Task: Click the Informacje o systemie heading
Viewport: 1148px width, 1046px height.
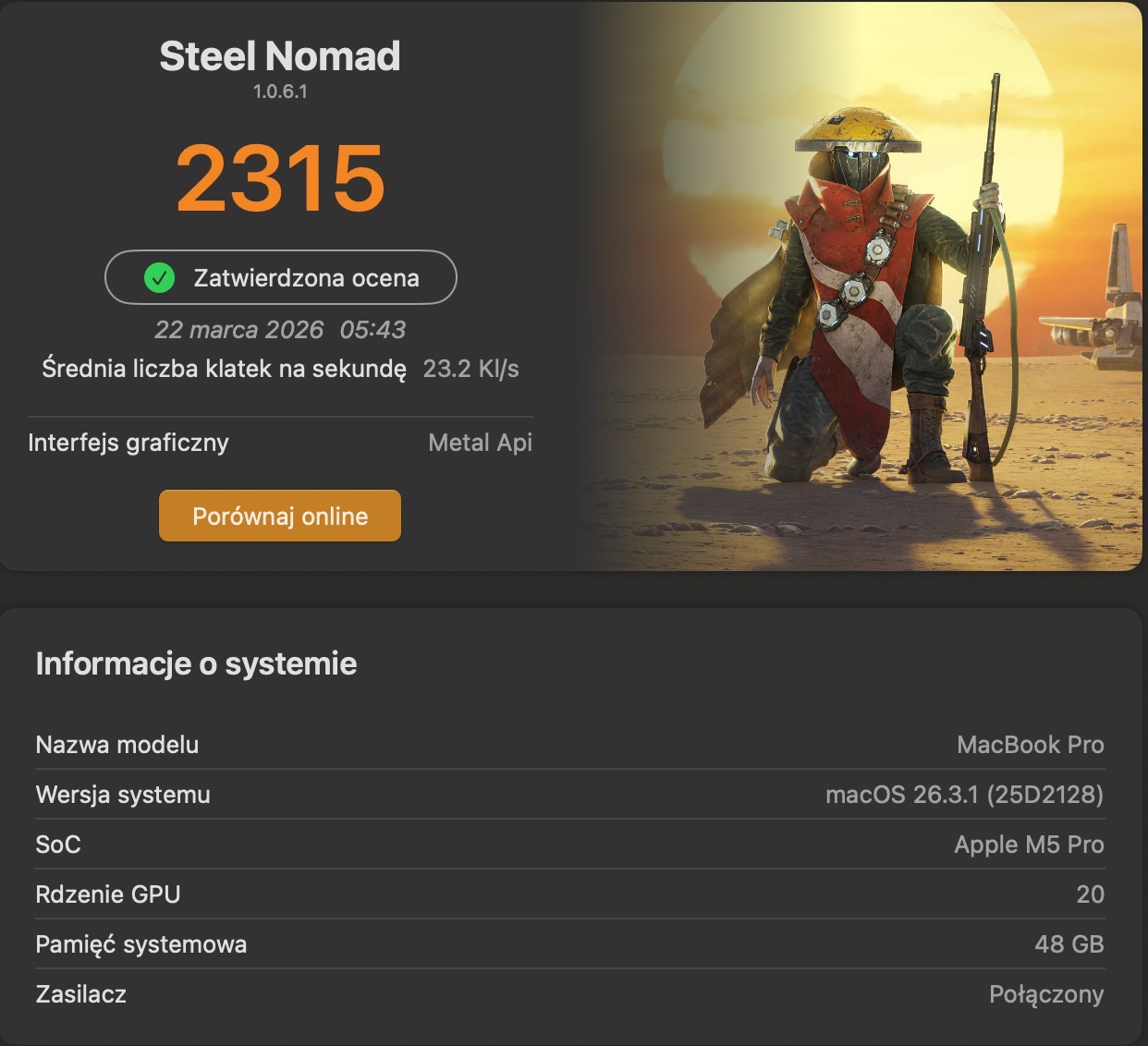Action: click(196, 663)
